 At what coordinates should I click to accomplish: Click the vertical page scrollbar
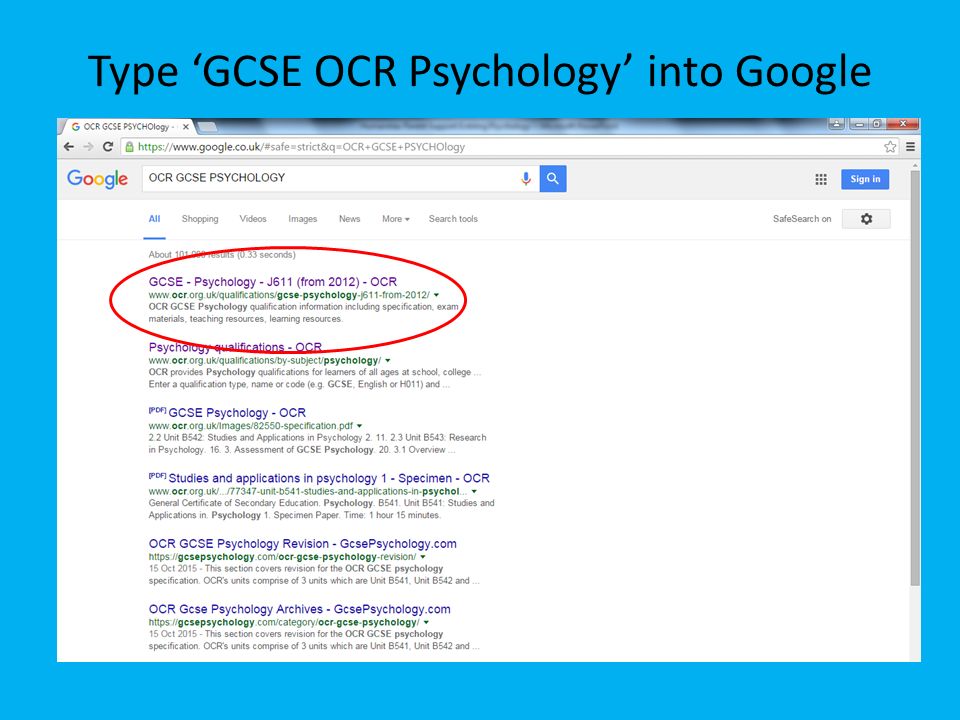coord(915,377)
